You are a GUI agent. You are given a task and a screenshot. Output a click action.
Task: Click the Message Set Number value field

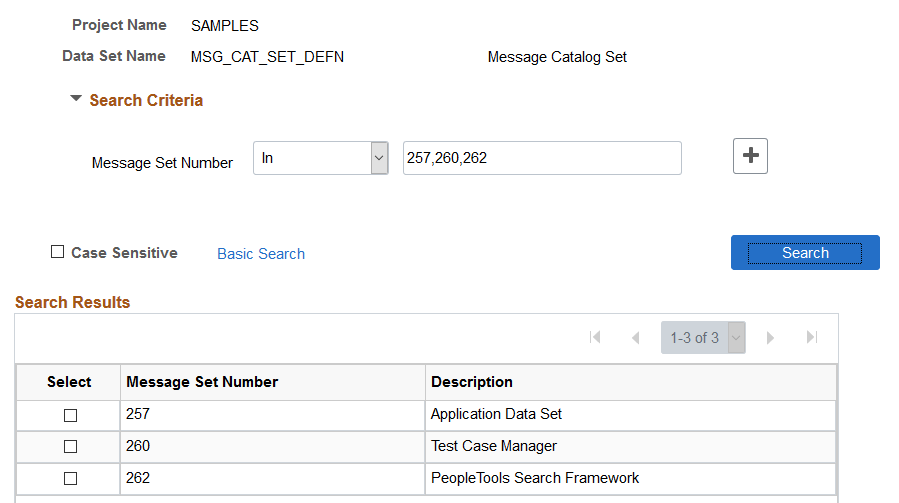542,158
